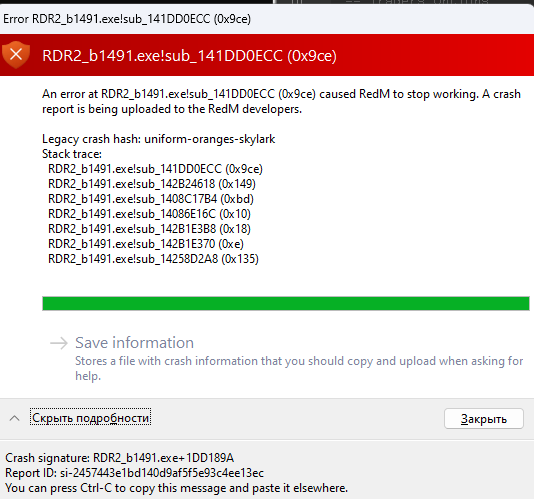534x499 pixels.
Task: Click the green upload progress bar
Action: tap(286, 303)
